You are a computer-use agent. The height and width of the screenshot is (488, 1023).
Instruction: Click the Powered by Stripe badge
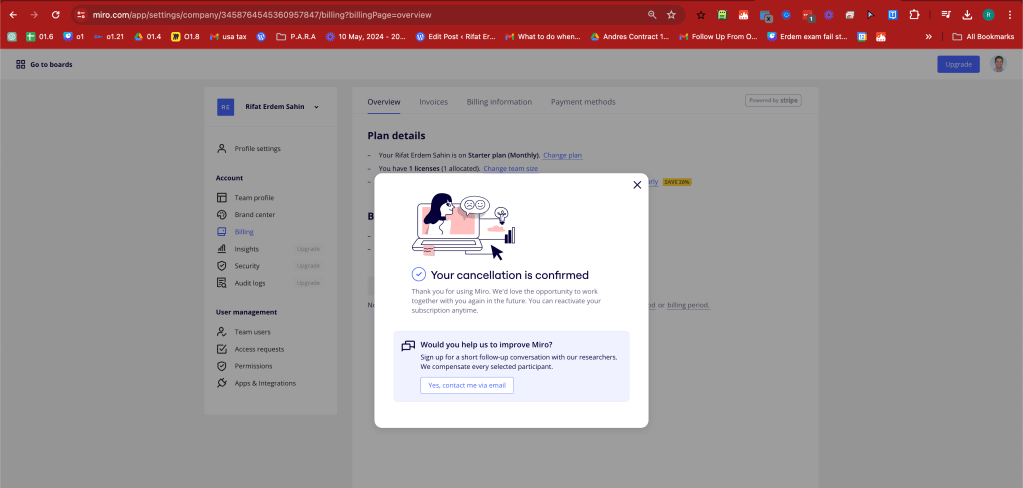[773, 100]
